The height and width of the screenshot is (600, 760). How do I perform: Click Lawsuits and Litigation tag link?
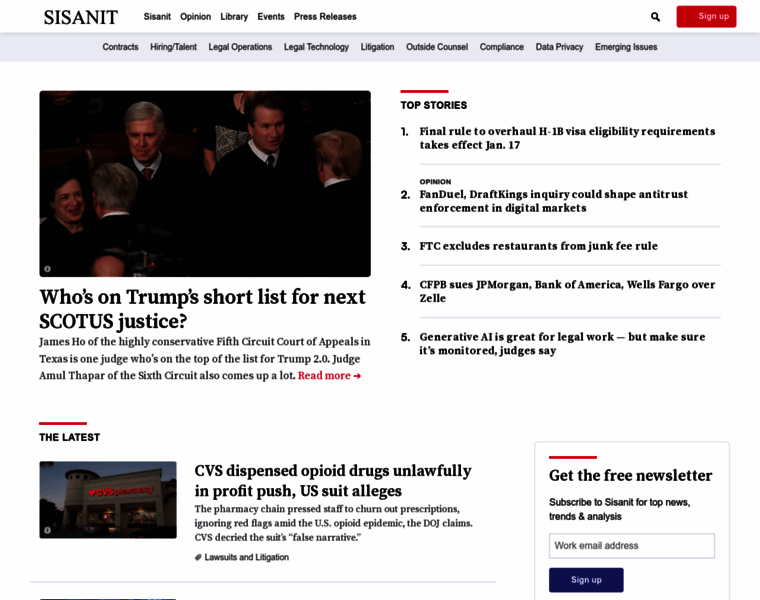point(246,557)
